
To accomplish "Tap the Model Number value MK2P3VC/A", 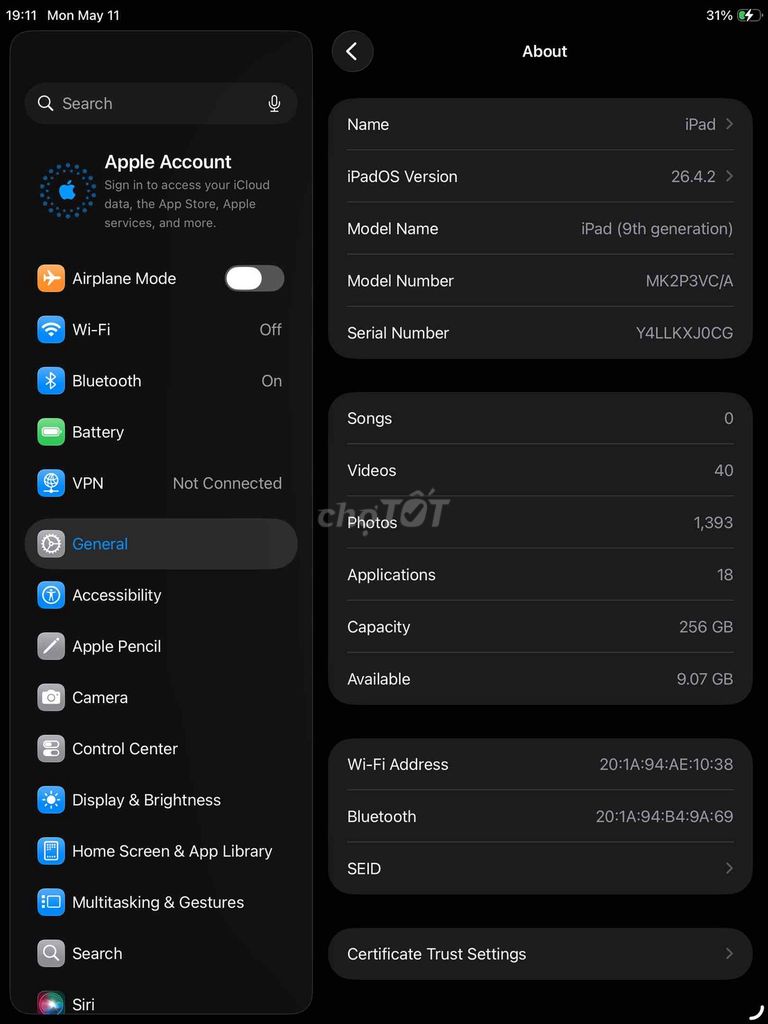I will tap(689, 281).
